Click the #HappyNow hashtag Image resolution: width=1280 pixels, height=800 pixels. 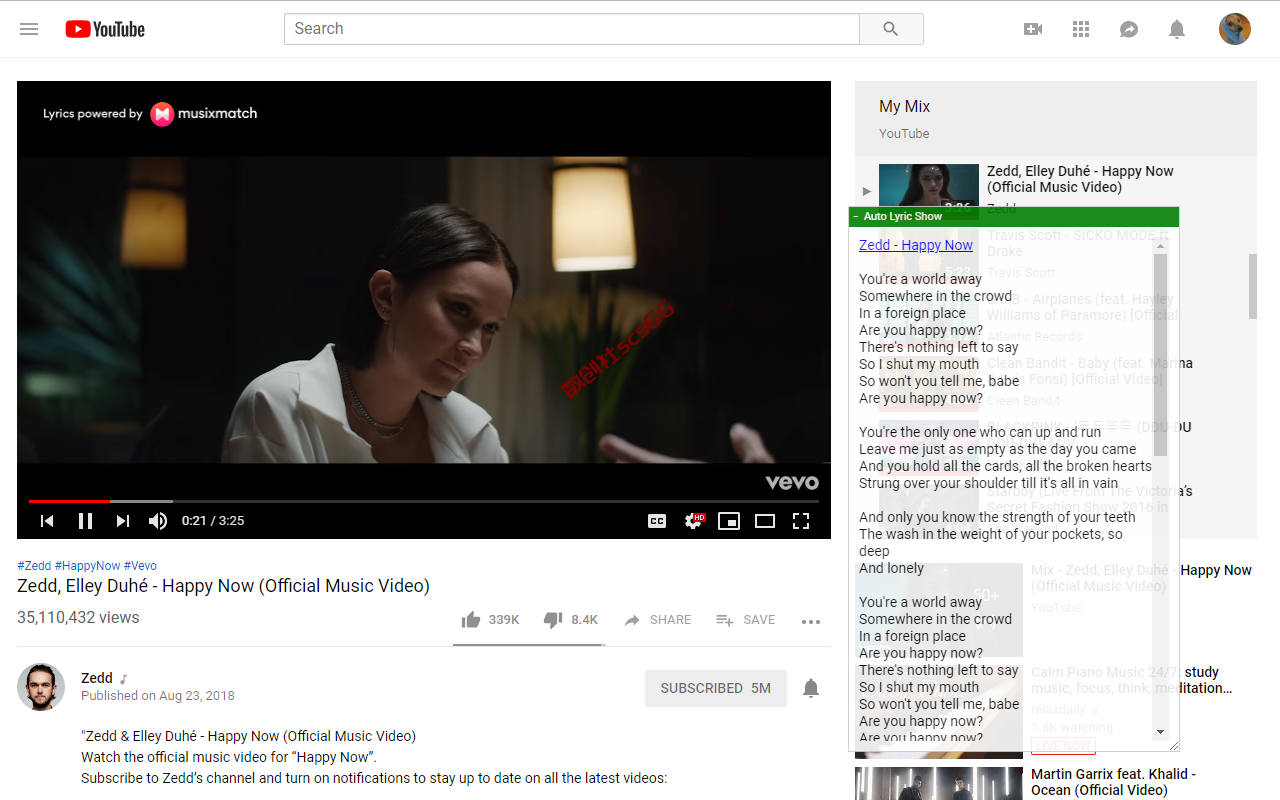point(88,566)
